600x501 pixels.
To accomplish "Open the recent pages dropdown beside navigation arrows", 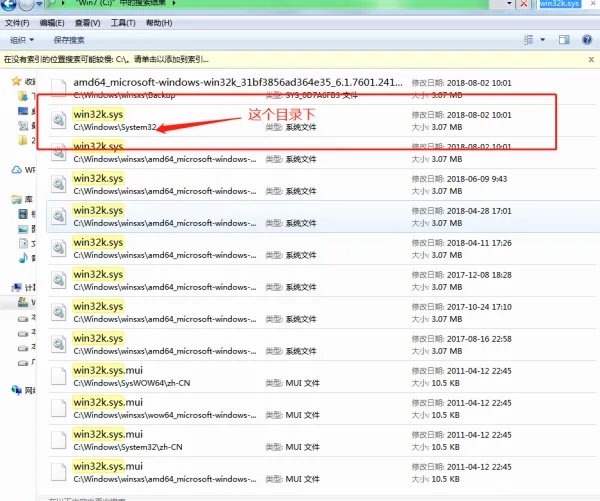I will 39,4.
